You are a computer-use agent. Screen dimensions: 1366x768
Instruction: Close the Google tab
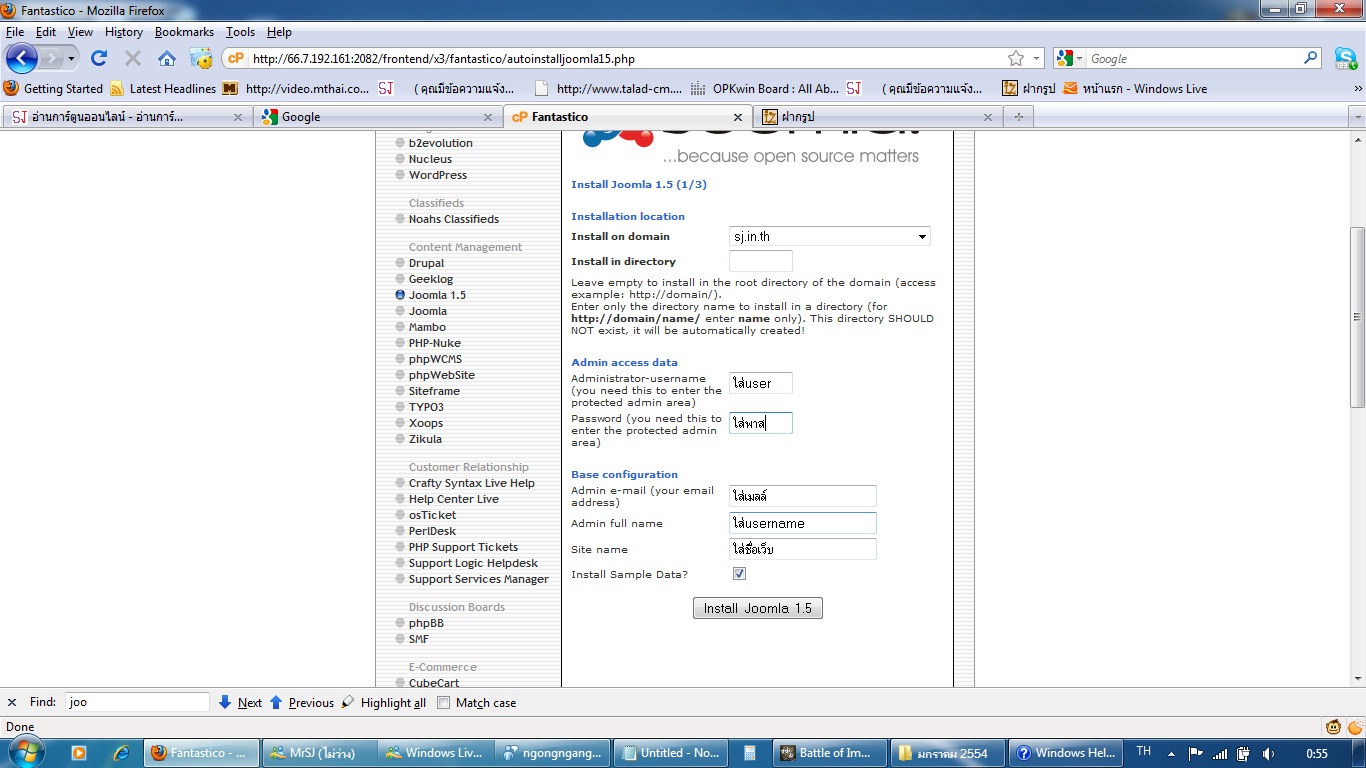point(488,117)
